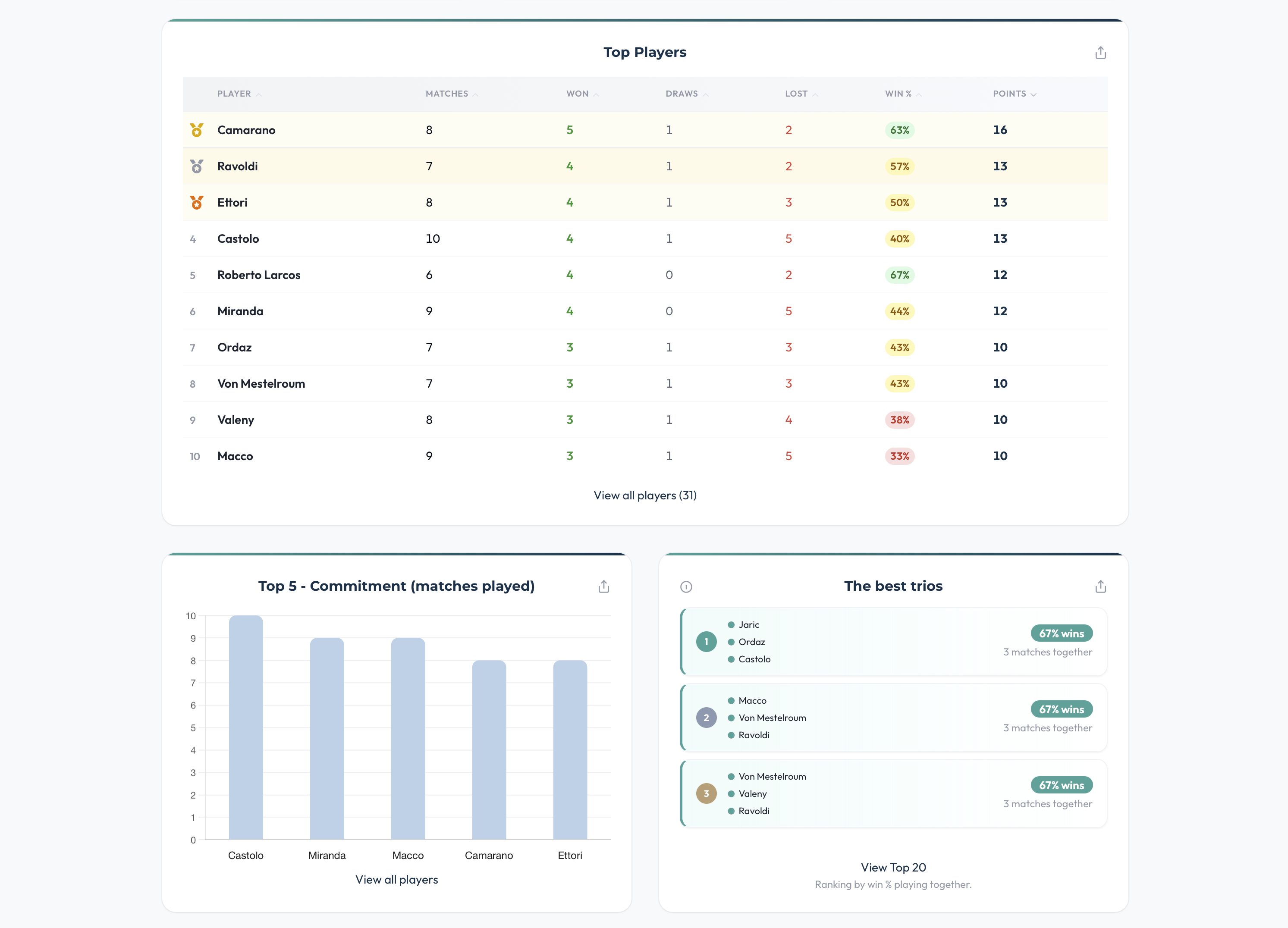Click 63% win badge for Camarano
This screenshot has height=928, width=1288.
click(x=899, y=130)
